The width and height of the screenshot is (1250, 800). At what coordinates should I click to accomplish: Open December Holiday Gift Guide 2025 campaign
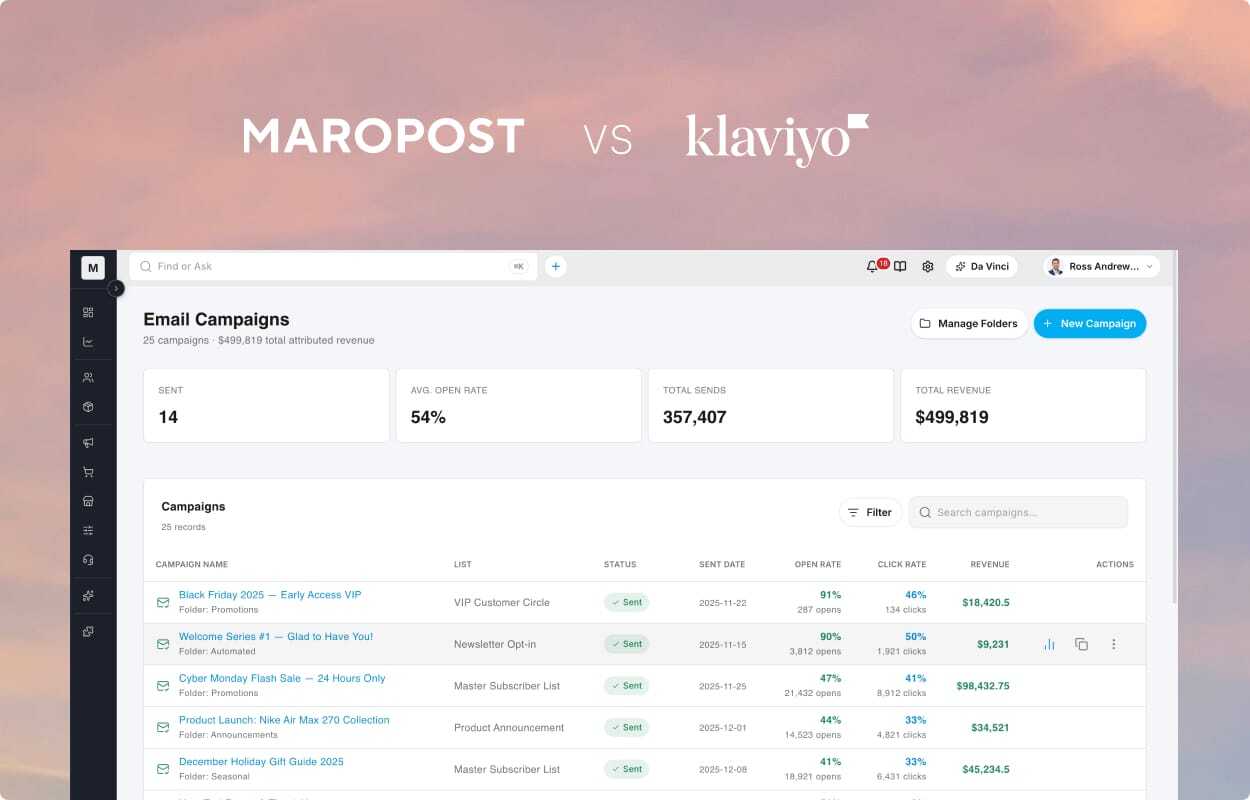(261, 762)
